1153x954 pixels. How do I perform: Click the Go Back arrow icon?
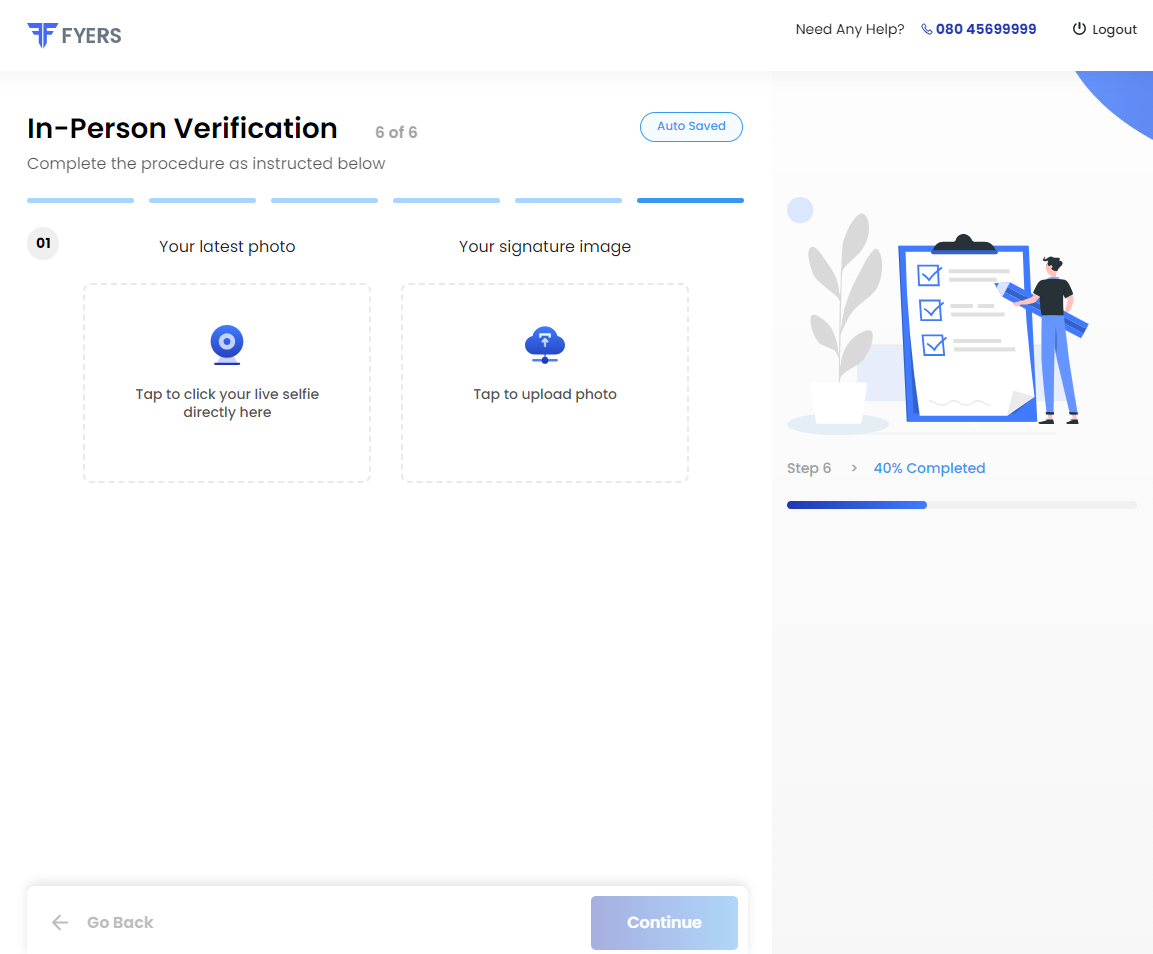coord(60,922)
